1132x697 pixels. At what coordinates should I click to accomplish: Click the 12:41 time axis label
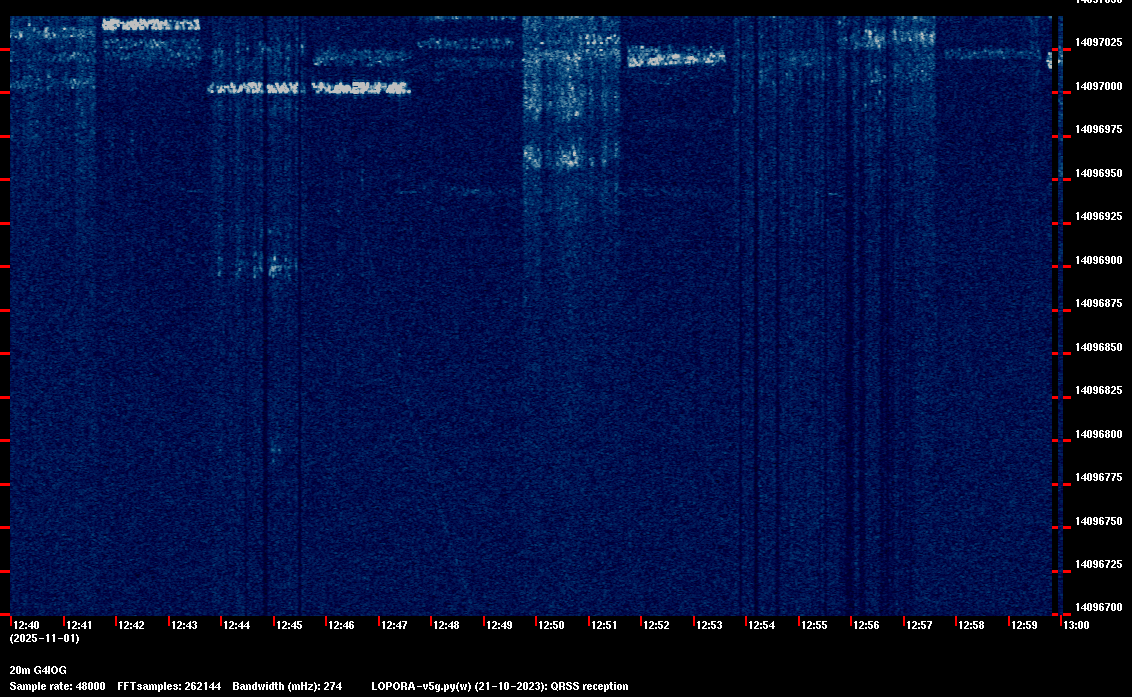tap(79, 625)
